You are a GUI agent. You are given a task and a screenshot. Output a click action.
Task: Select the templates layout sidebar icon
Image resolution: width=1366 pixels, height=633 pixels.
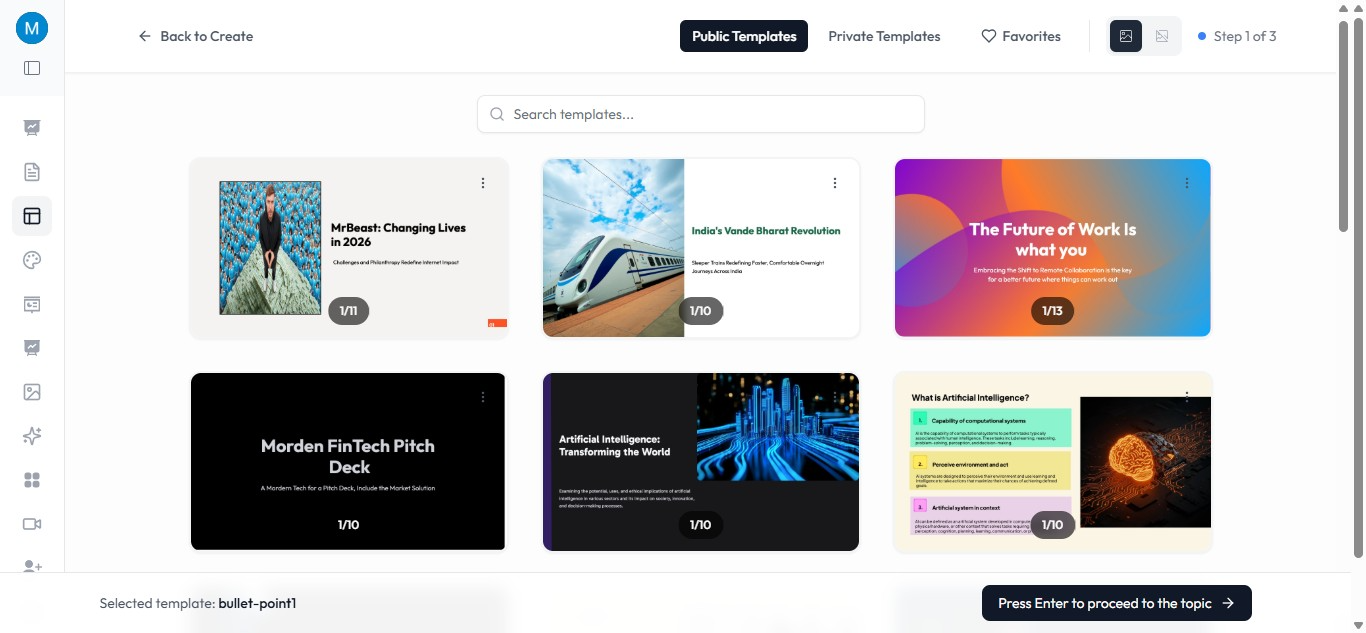point(32,216)
